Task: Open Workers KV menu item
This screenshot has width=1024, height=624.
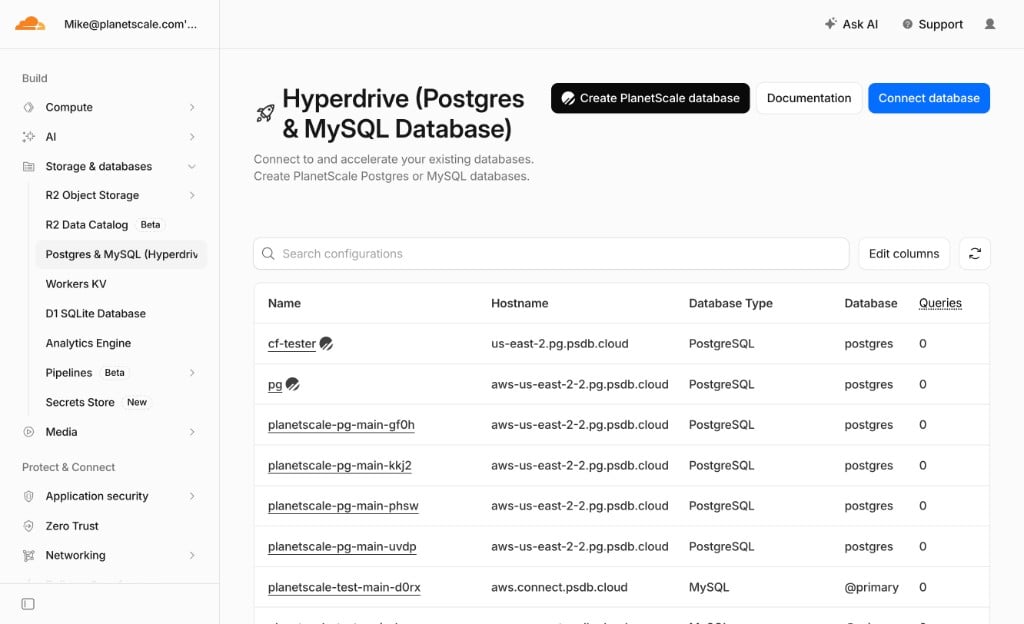Action: pos(76,284)
